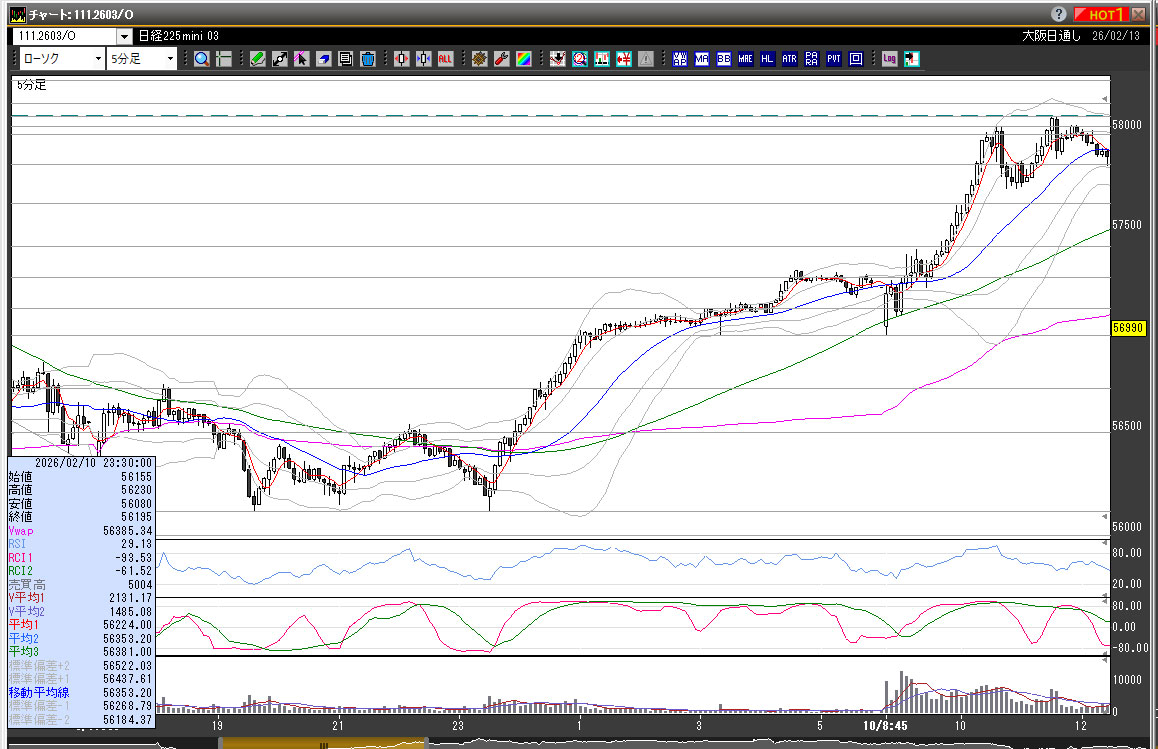Viewport: 1158px width, 749px height.
Task: Open the red wrench settings icon
Action: tap(502, 59)
